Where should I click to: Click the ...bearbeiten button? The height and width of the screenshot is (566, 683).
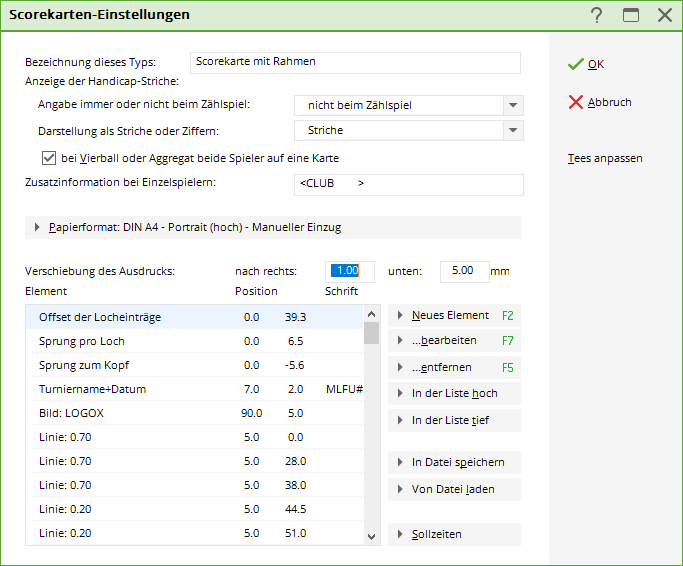pyautogui.click(x=453, y=341)
